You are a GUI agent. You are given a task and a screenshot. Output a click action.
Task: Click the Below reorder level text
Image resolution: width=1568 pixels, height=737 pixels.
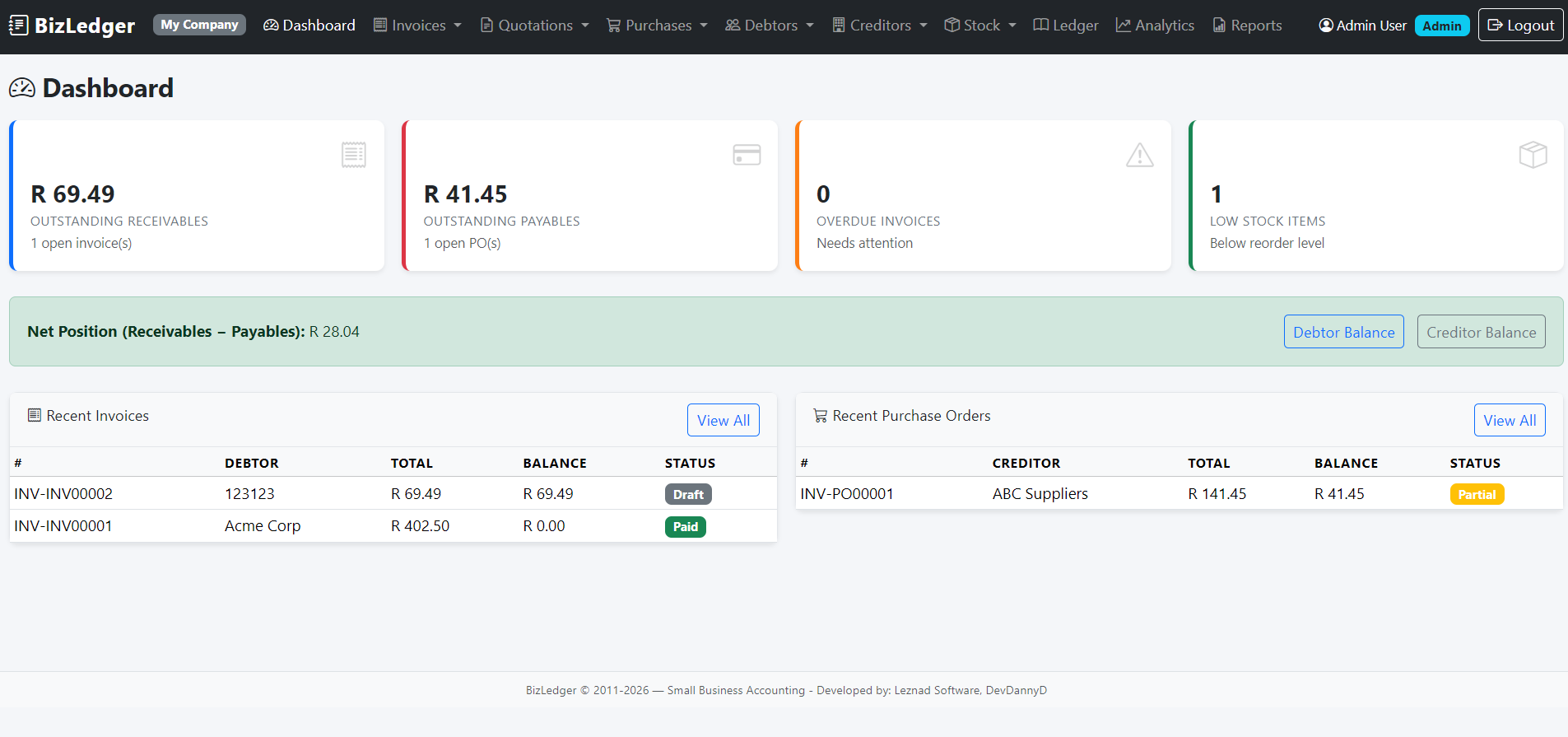pos(1267,243)
